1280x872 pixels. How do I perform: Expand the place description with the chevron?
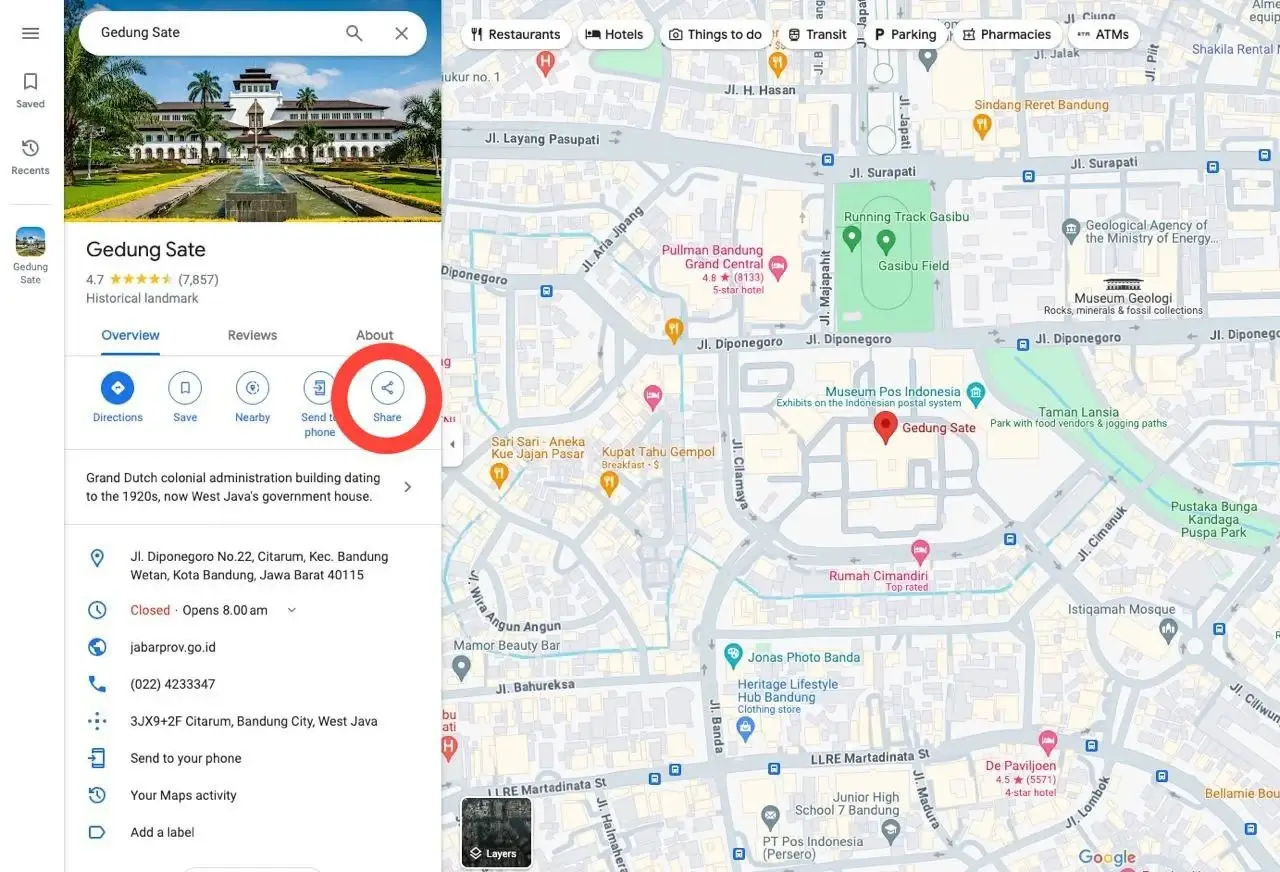click(407, 487)
